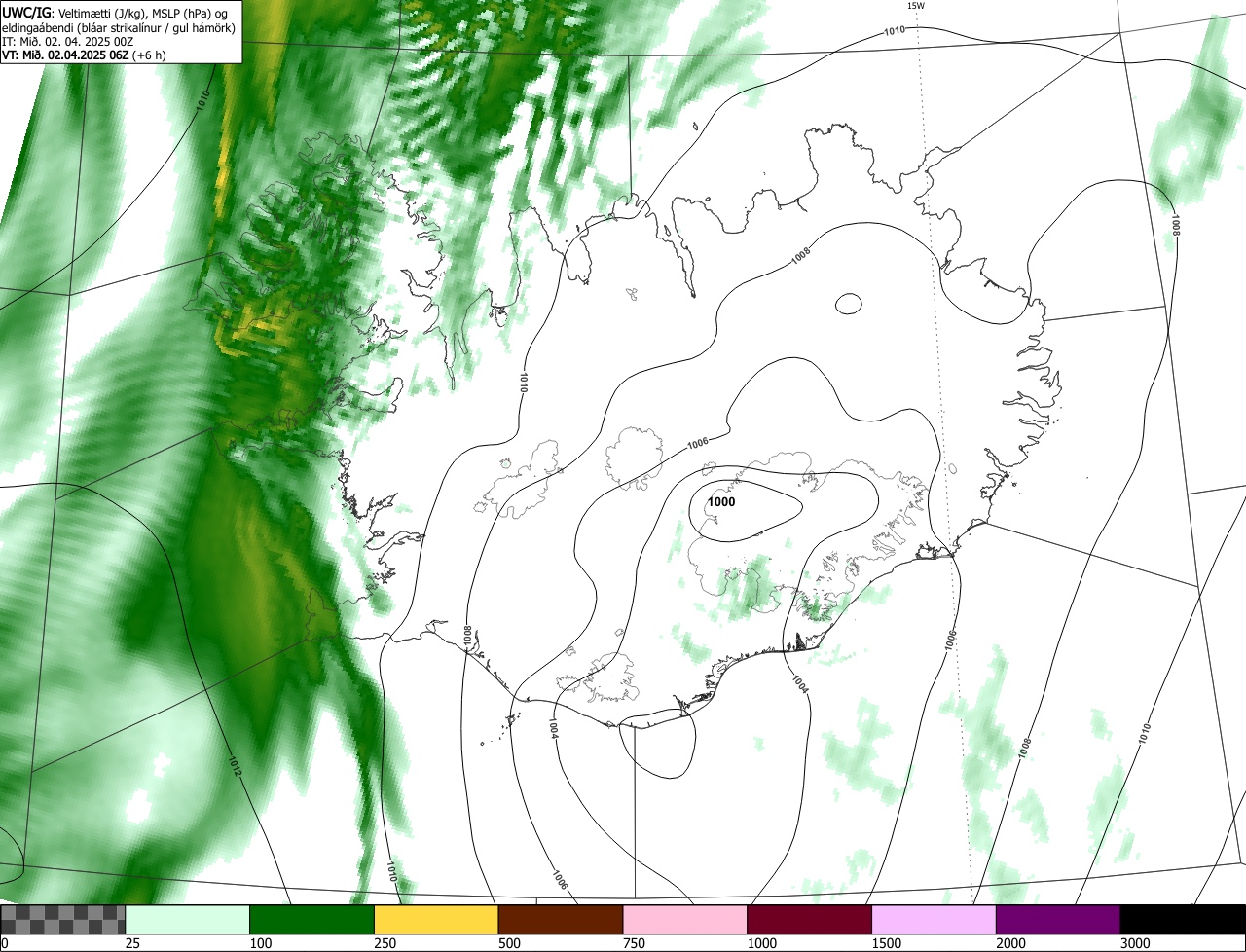The width and height of the screenshot is (1246, 952).
Task: Select the pale mint 25–100 legend swatch
Action: 188,920
